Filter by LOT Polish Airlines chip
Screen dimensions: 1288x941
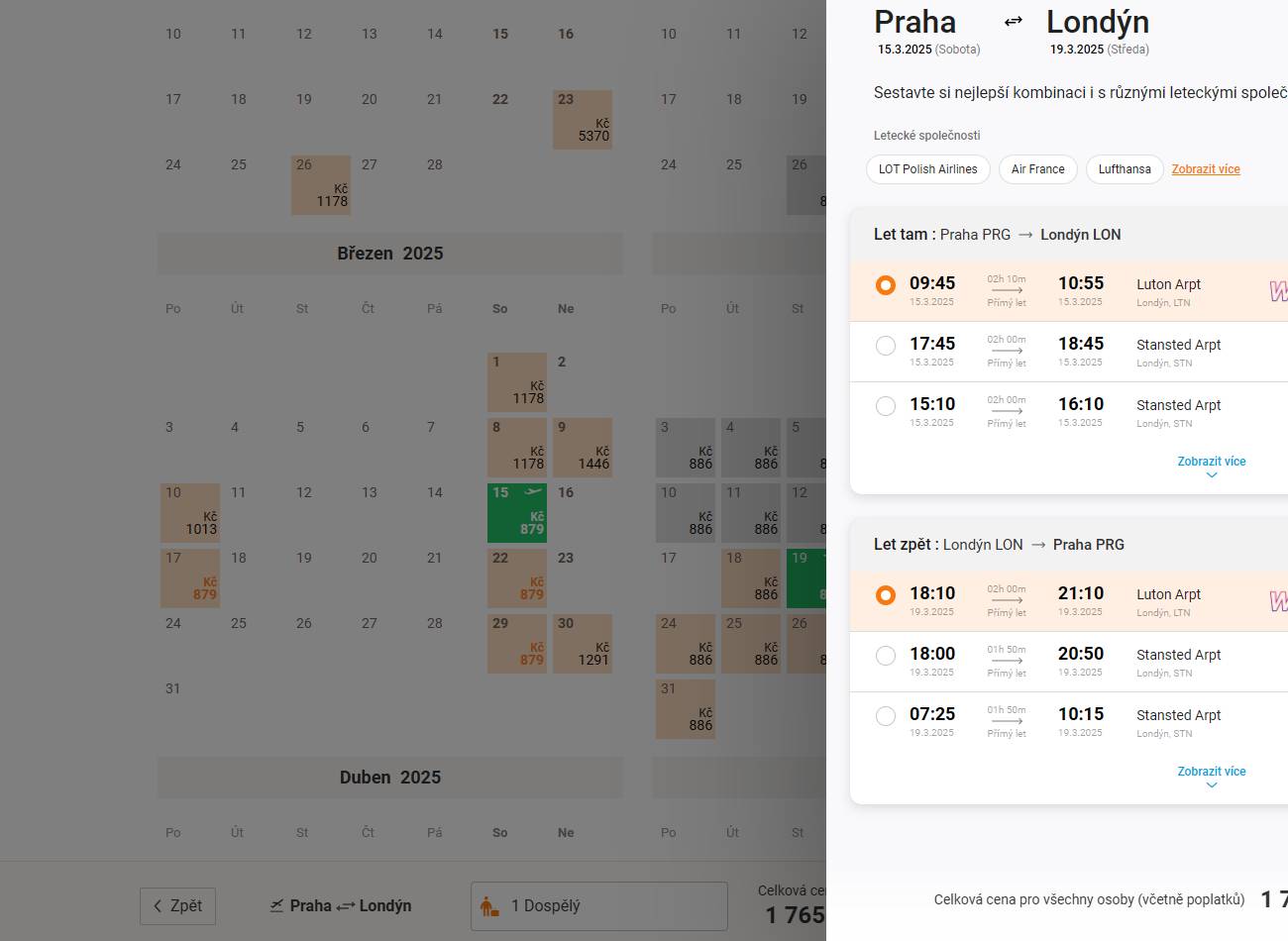pyautogui.click(x=927, y=169)
